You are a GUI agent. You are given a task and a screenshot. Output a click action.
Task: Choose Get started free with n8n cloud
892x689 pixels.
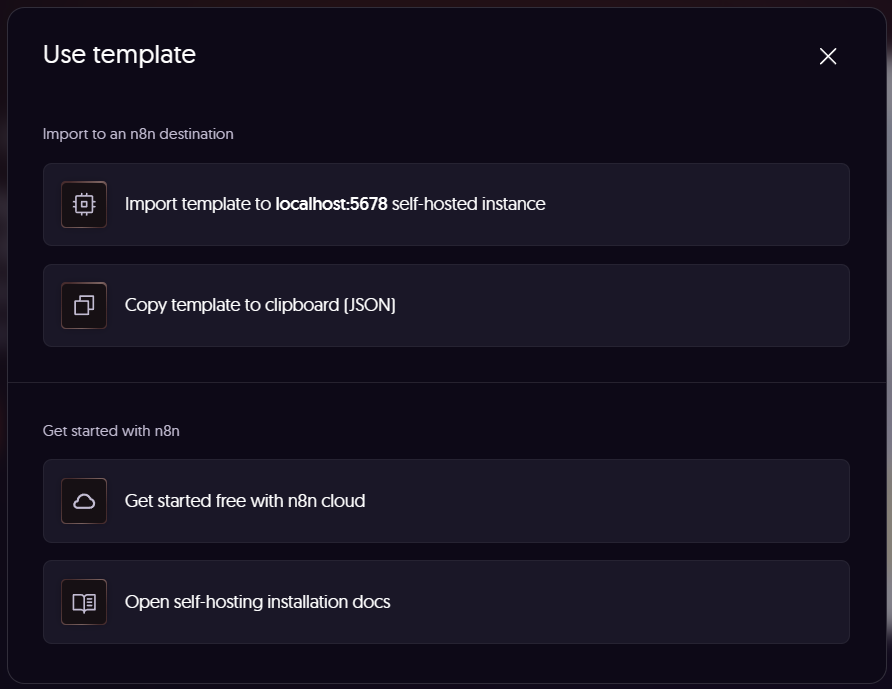point(446,501)
